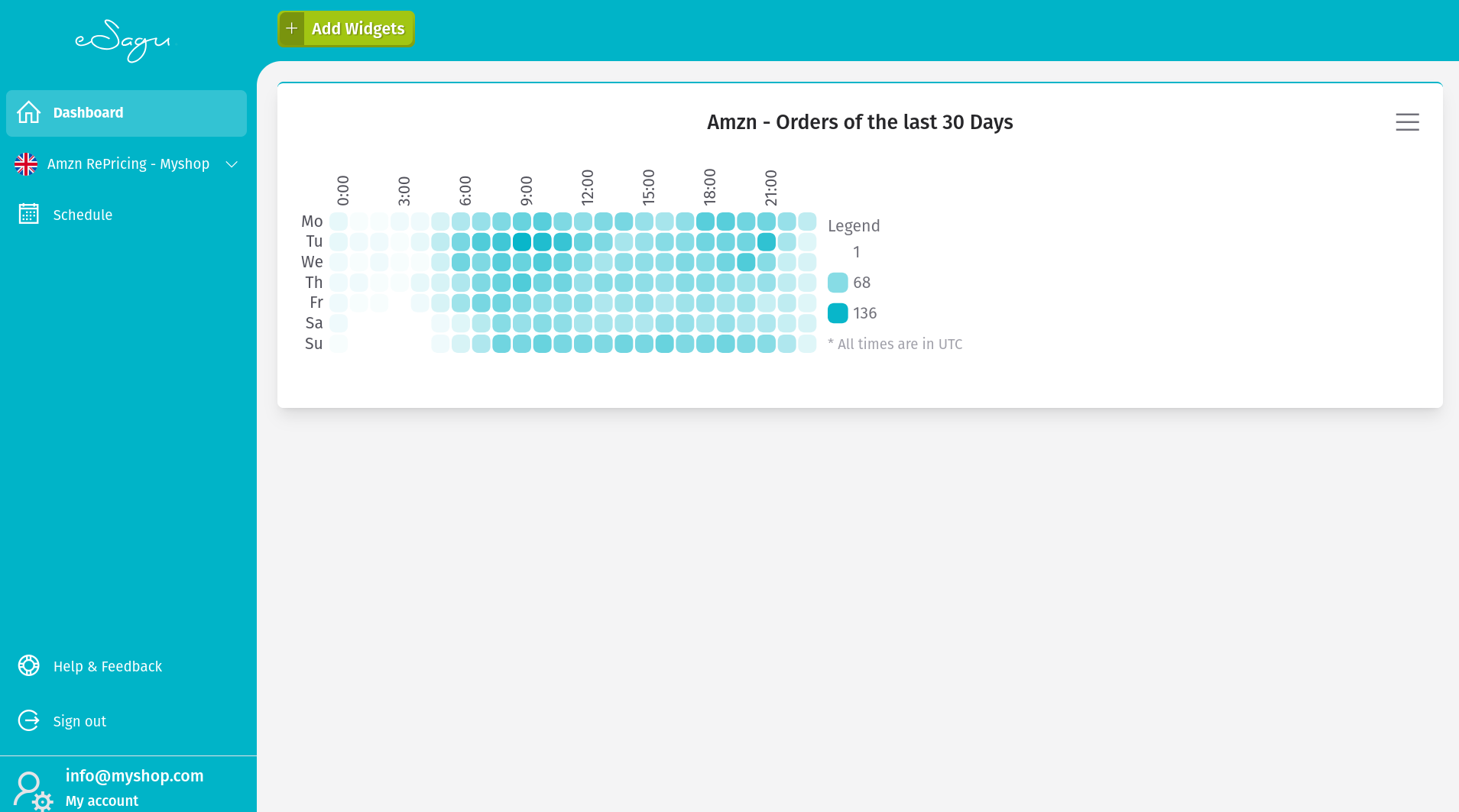Click the My account user gear icon
The image size is (1459, 812).
click(33, 791)
